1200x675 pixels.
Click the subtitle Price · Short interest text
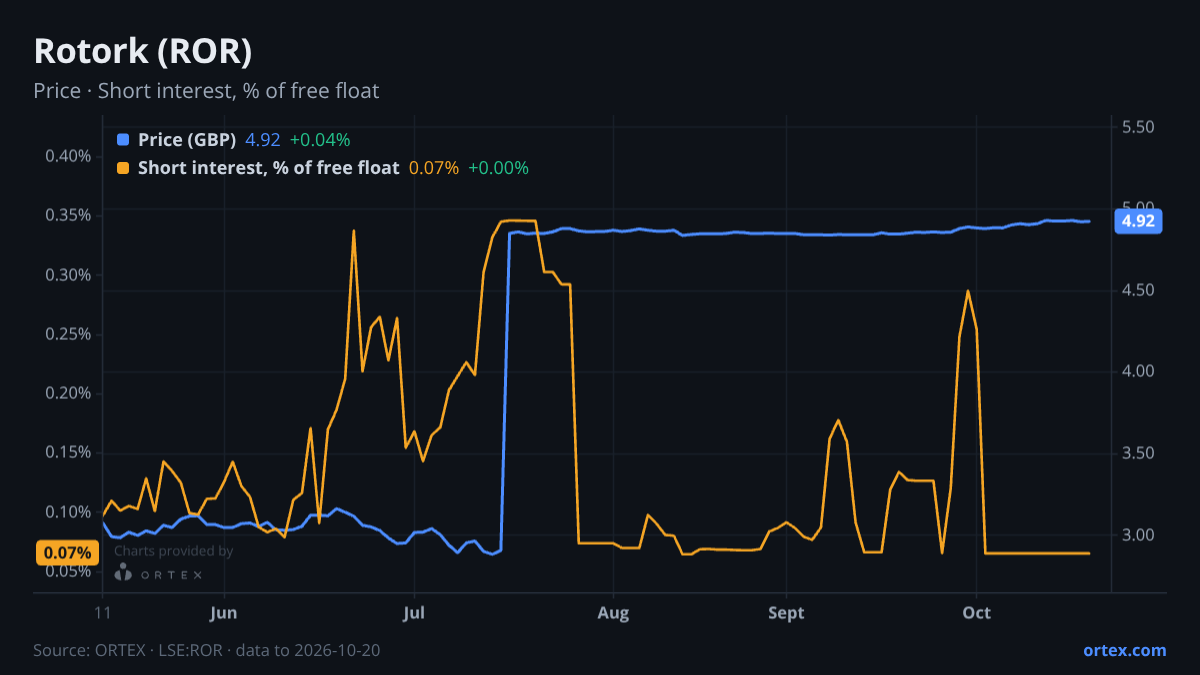tap(206, 91)
